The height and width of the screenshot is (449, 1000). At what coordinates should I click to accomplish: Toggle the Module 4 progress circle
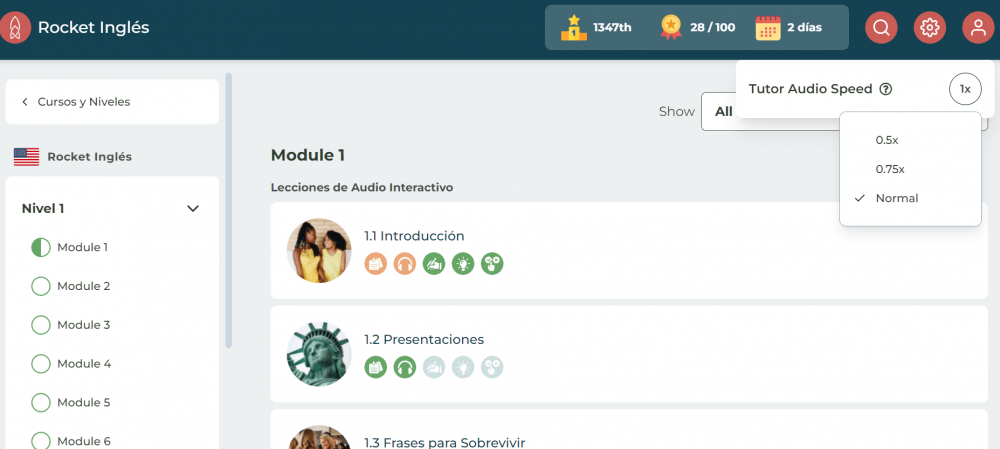tap(41, 364)
